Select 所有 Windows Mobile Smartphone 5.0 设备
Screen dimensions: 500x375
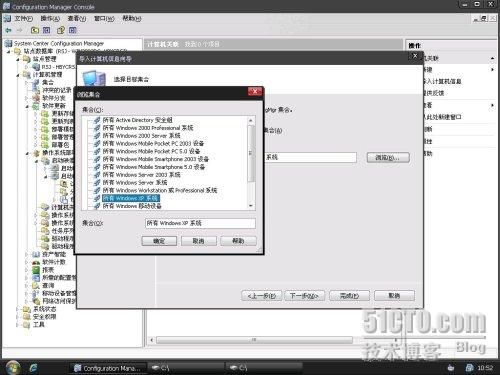[x=154, y=167]
